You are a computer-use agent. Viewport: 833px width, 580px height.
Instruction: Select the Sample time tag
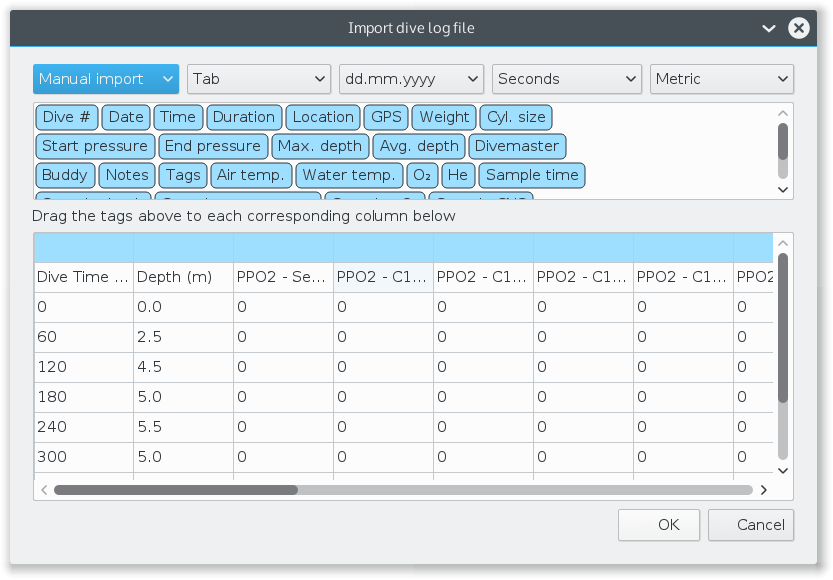(532, 175)
